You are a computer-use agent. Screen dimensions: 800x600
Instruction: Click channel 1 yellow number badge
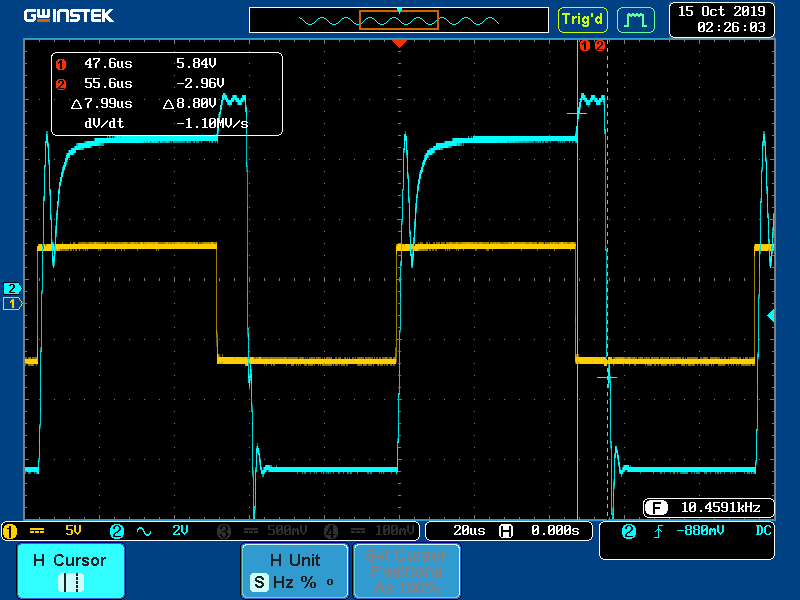tap(10, 531)
